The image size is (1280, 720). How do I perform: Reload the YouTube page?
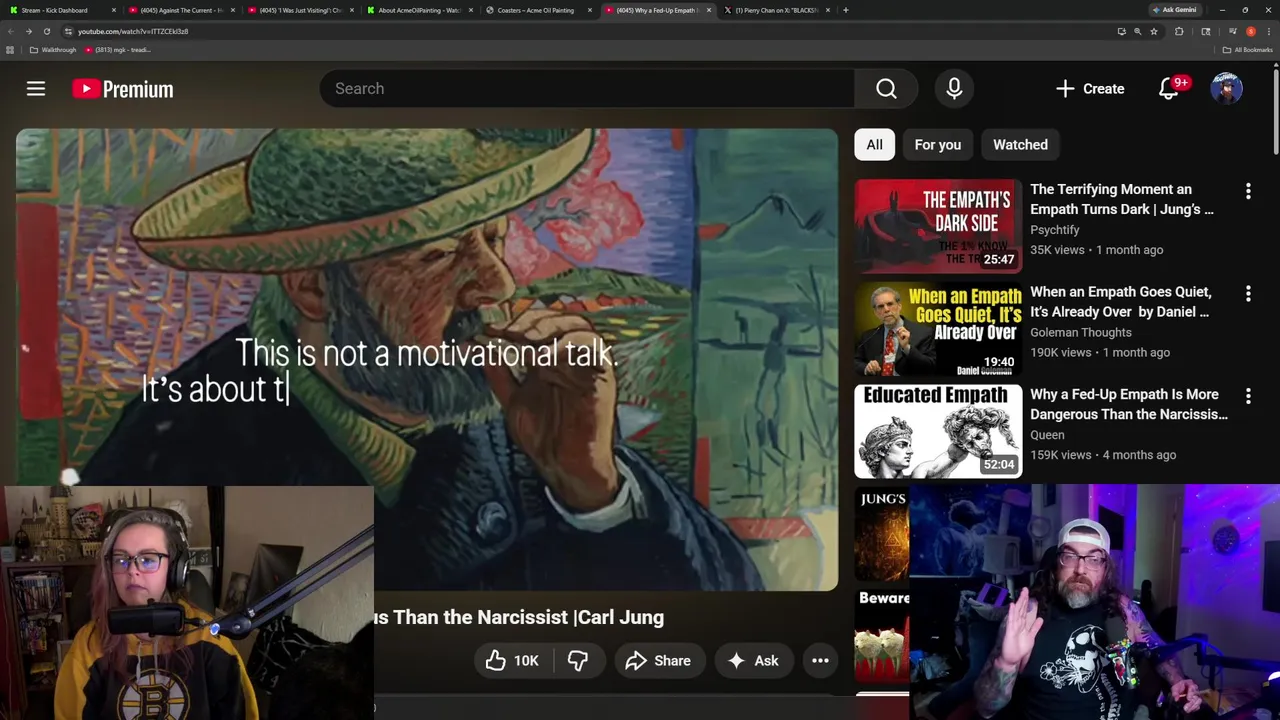pyautogui.click(x=46, y=31)
